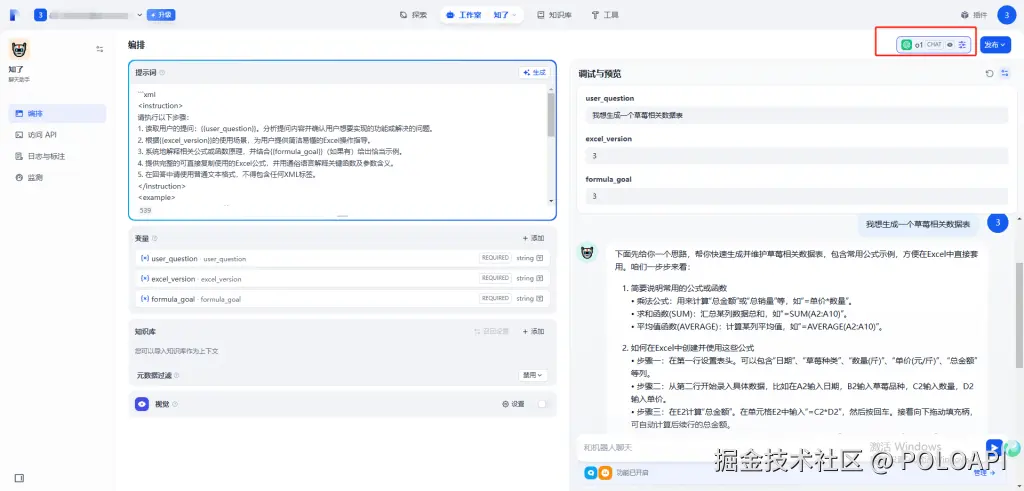Image resolution: width=1024 pixels, height=491 pixels.
Task: Open the workspace switcher dropdown arrow
Action: click(140, 15)
